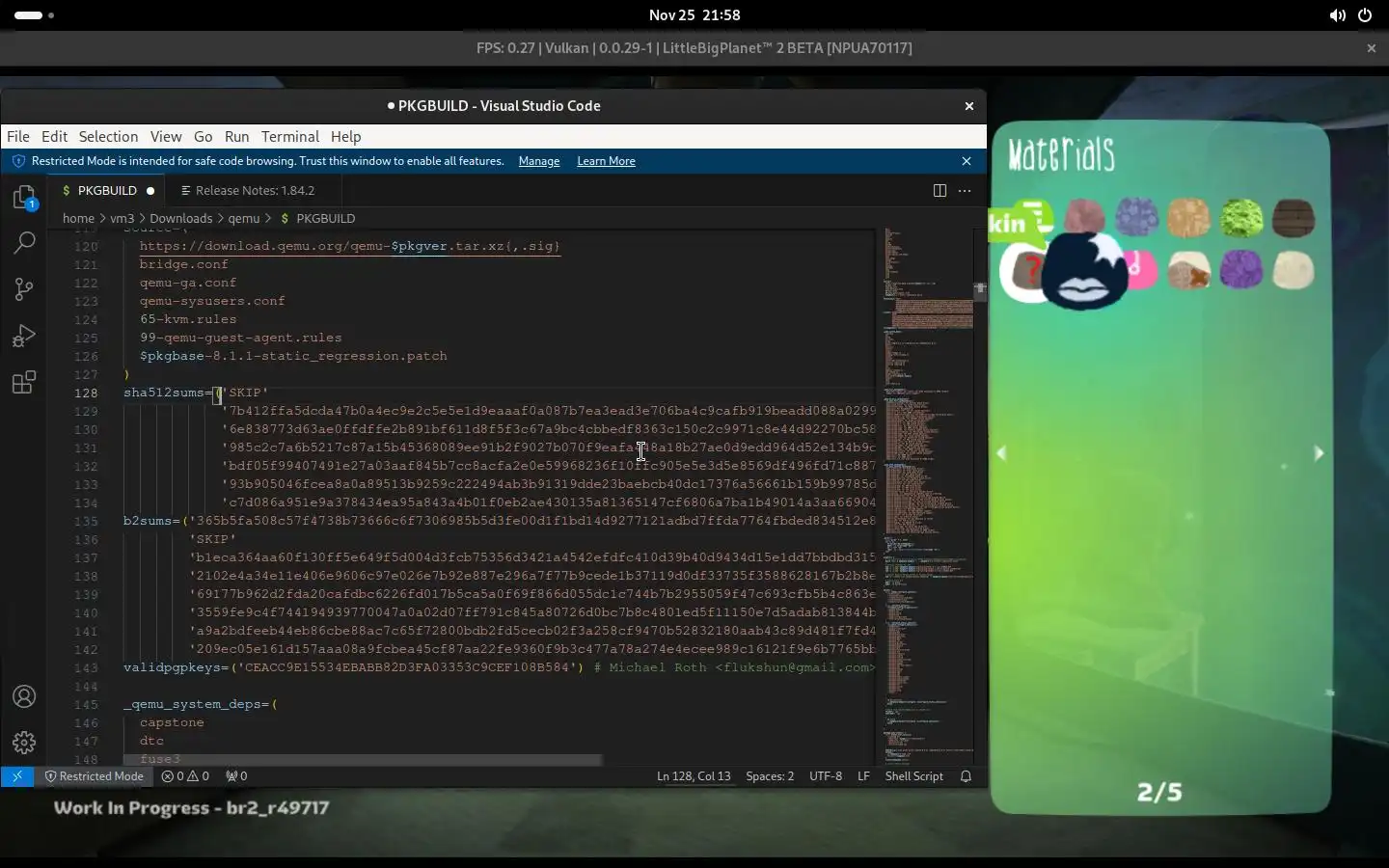Click the Manage link in trust banner
The width and height of the screenshot is (1389, 868).
click(x=539, y=161)
